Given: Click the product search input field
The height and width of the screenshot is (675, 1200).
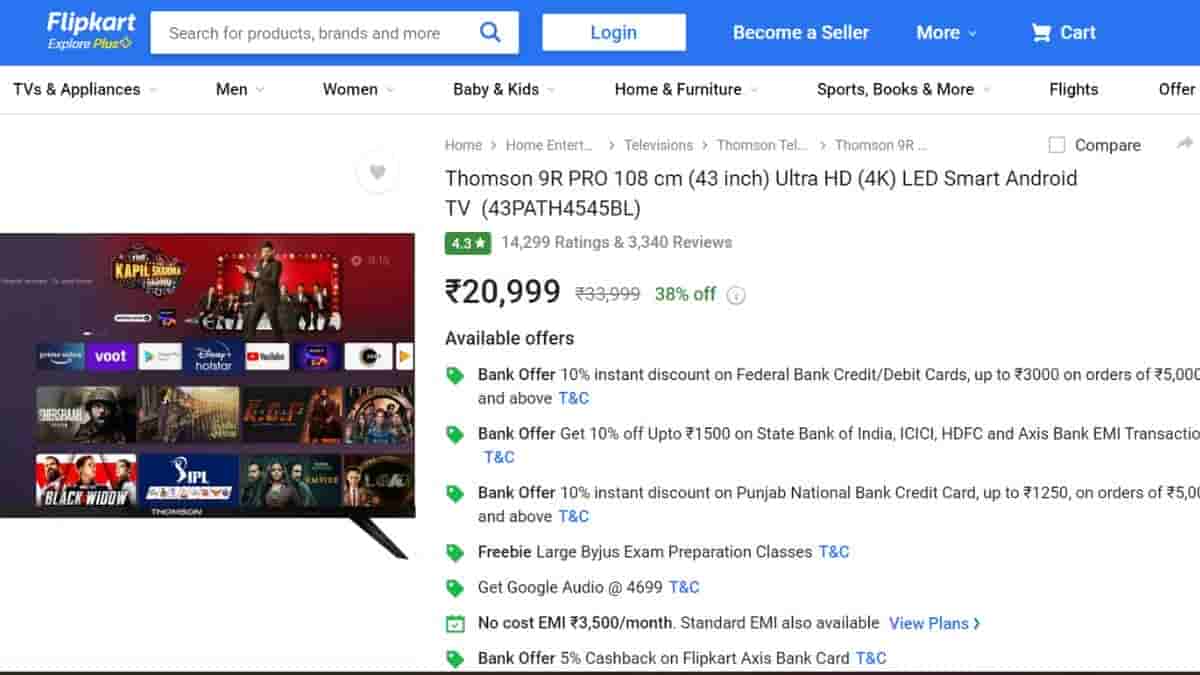Looking at the screenshot, I should [x=310, y=33].
